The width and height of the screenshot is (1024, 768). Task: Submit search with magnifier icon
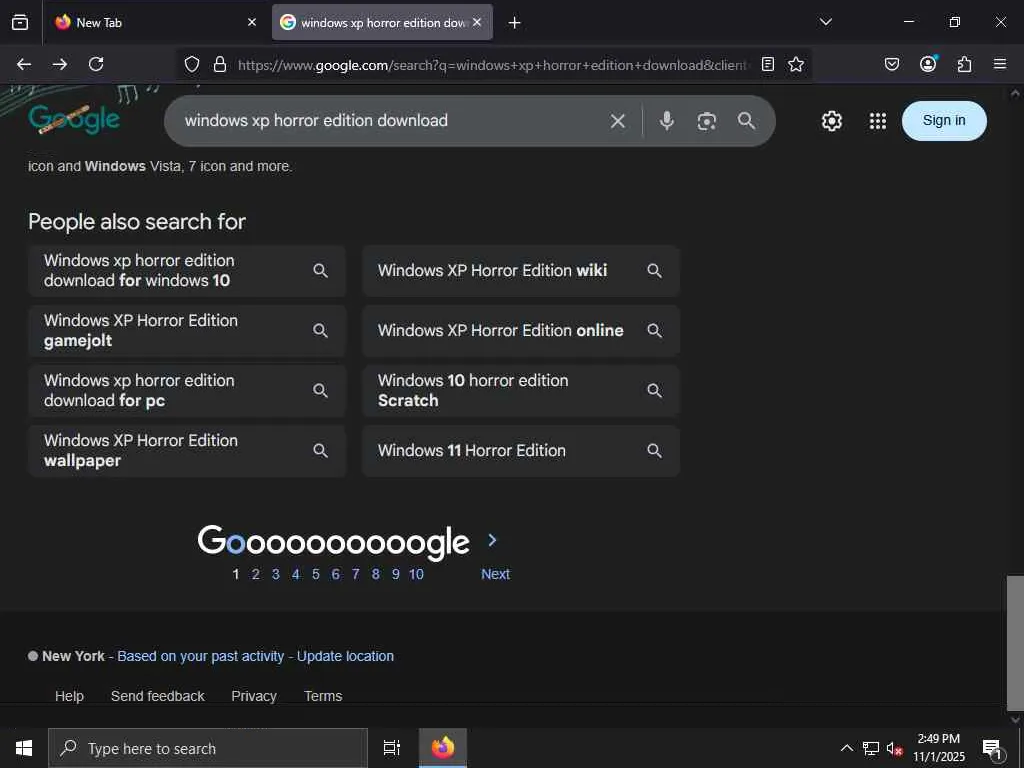click(746, 121)
